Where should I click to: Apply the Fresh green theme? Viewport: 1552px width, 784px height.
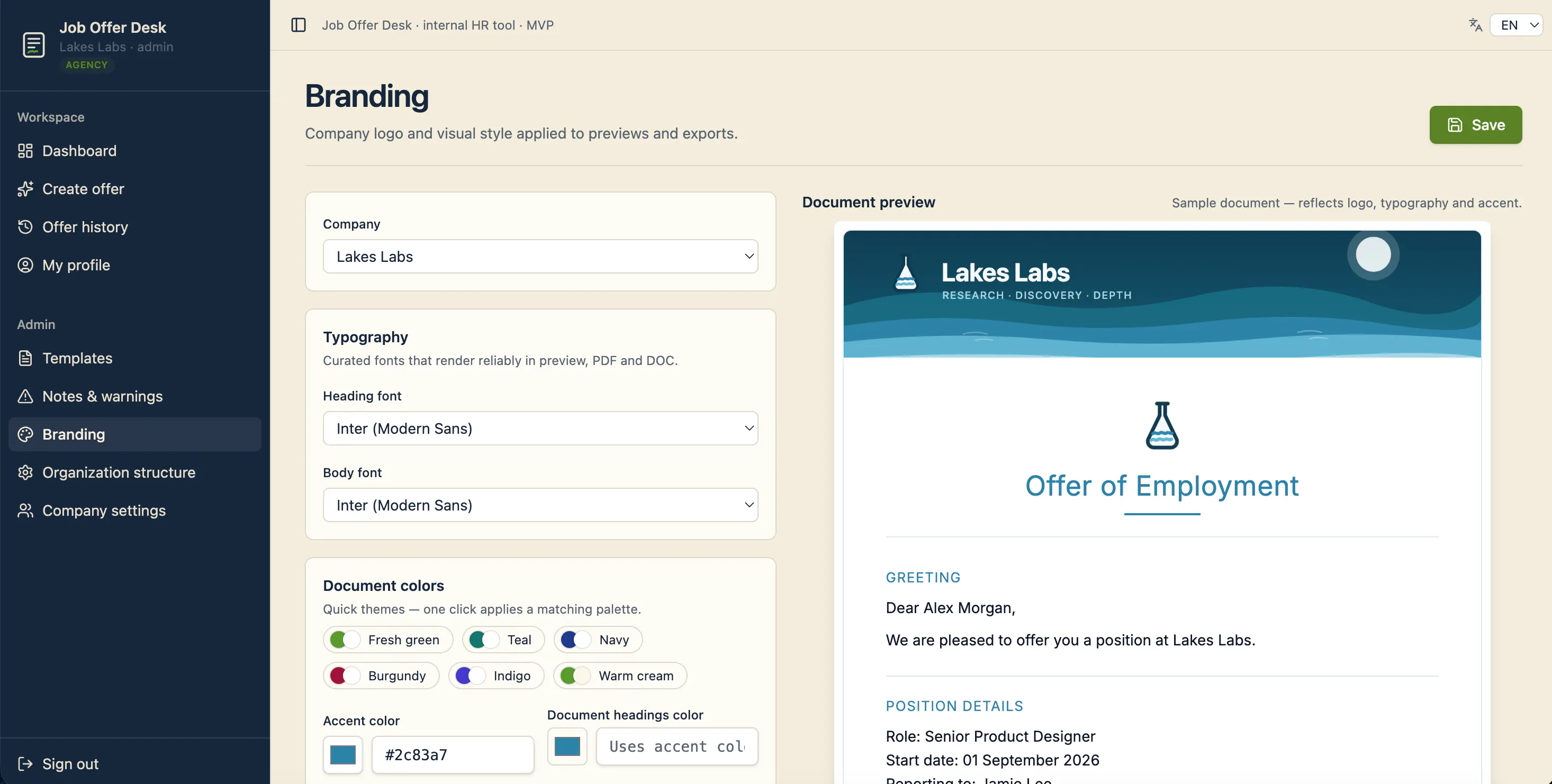click(388, 640)
